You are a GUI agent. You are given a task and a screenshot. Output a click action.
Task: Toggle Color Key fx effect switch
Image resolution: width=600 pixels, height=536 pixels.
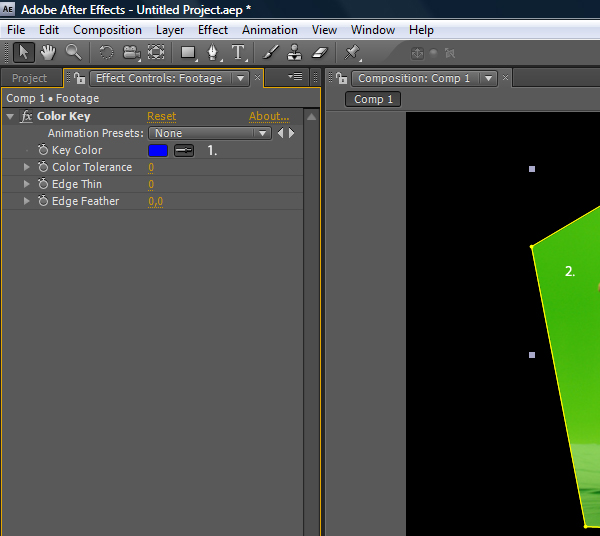26,116
